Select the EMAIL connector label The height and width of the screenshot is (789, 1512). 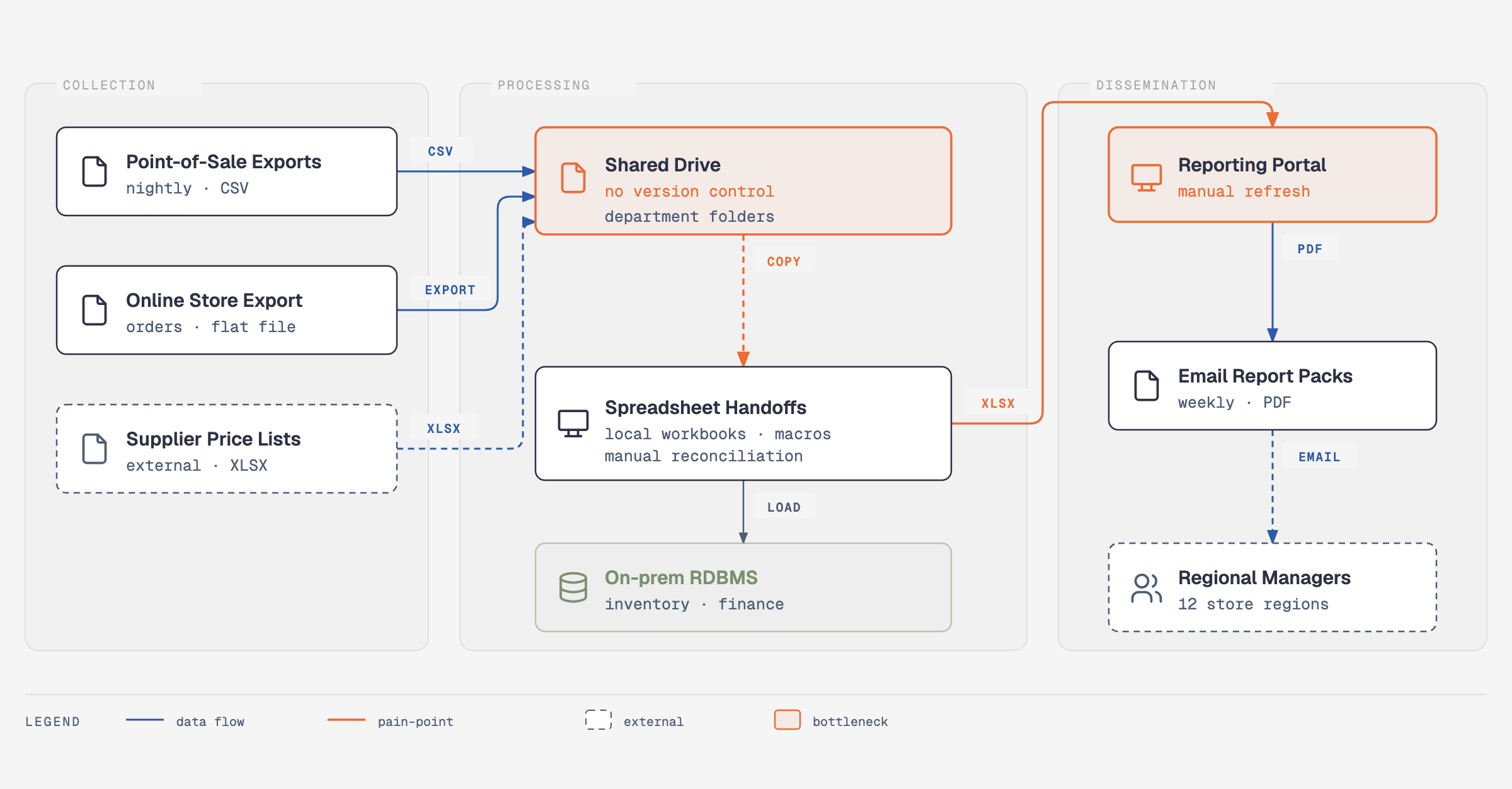coord(1319,457)
